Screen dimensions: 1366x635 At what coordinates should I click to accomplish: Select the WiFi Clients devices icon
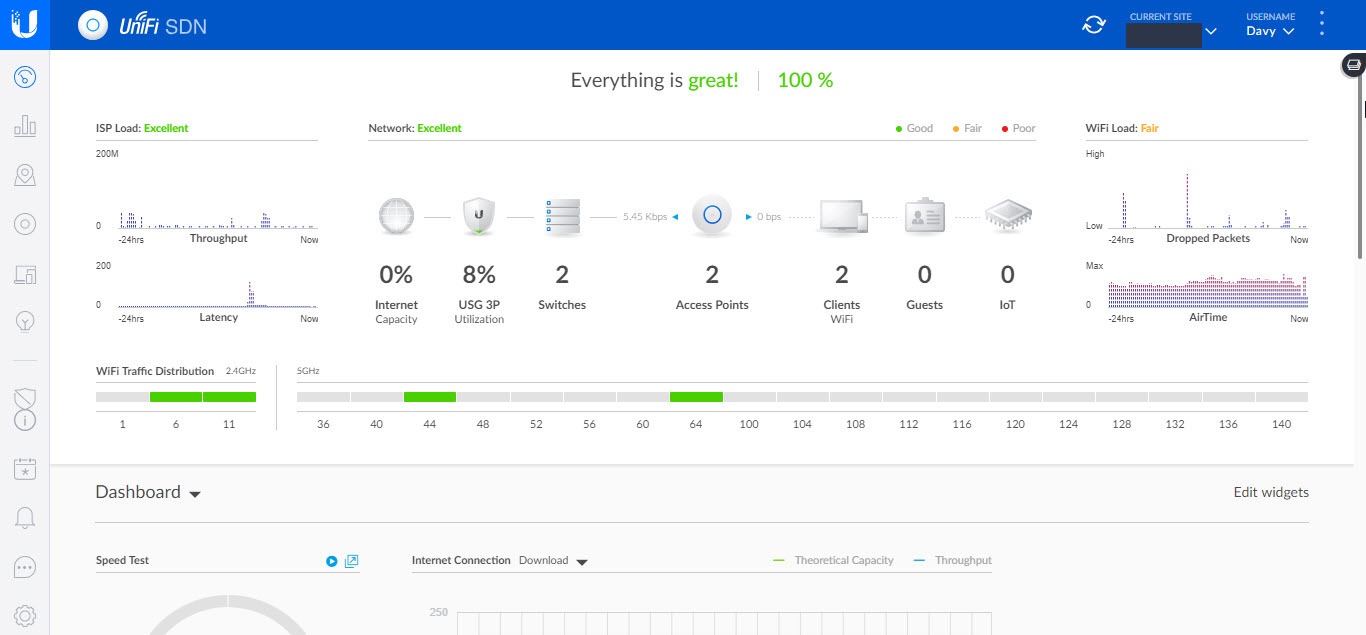[842, 216]
